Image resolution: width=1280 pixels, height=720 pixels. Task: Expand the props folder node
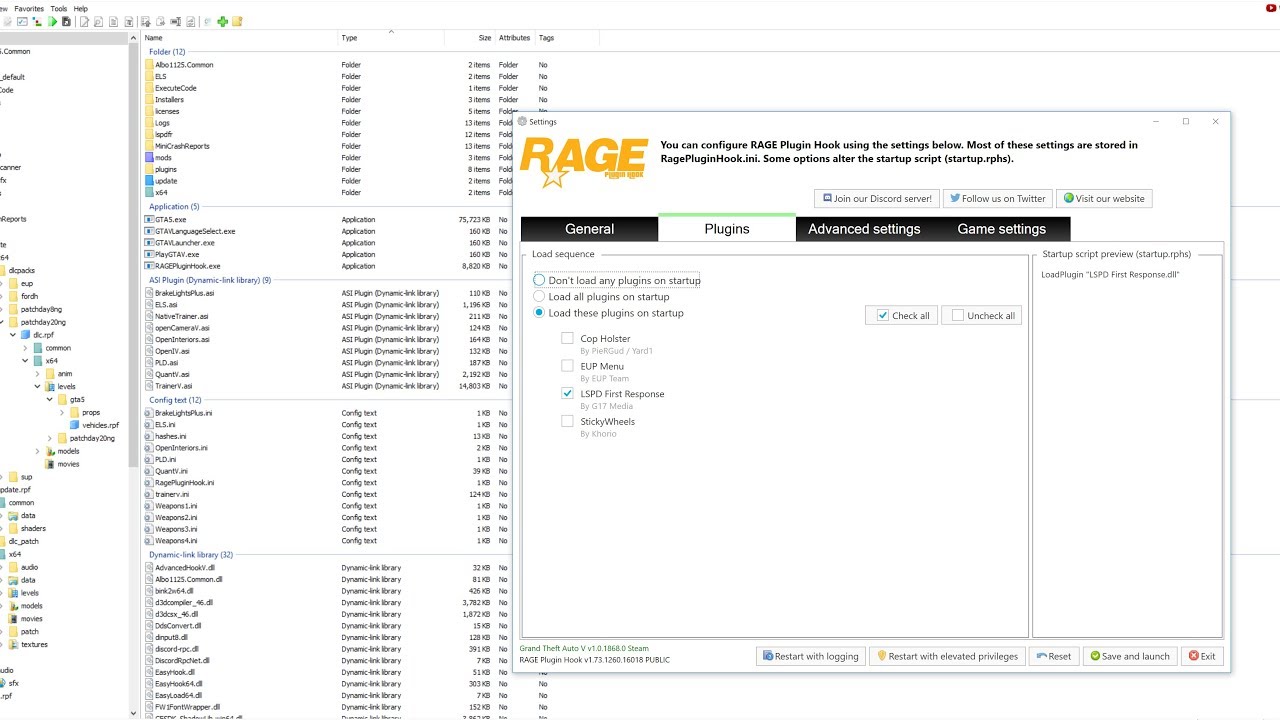(62, 412)
